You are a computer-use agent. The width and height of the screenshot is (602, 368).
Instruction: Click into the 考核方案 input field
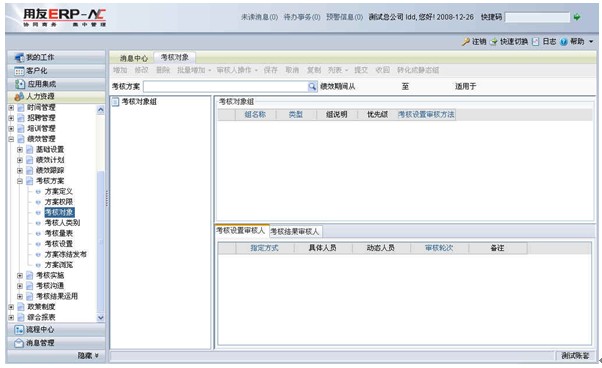(x=226, y=86)
